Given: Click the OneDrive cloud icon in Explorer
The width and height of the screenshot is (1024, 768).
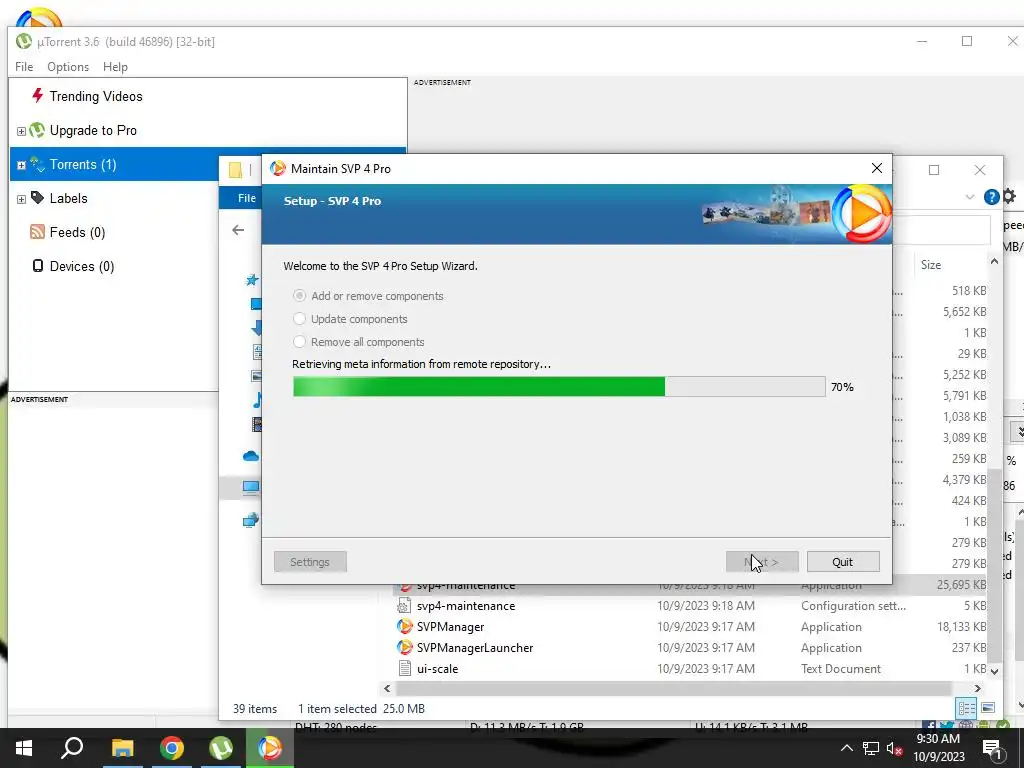Looking at the screenshot, I should pyautogui.click(x=251, y=456).
